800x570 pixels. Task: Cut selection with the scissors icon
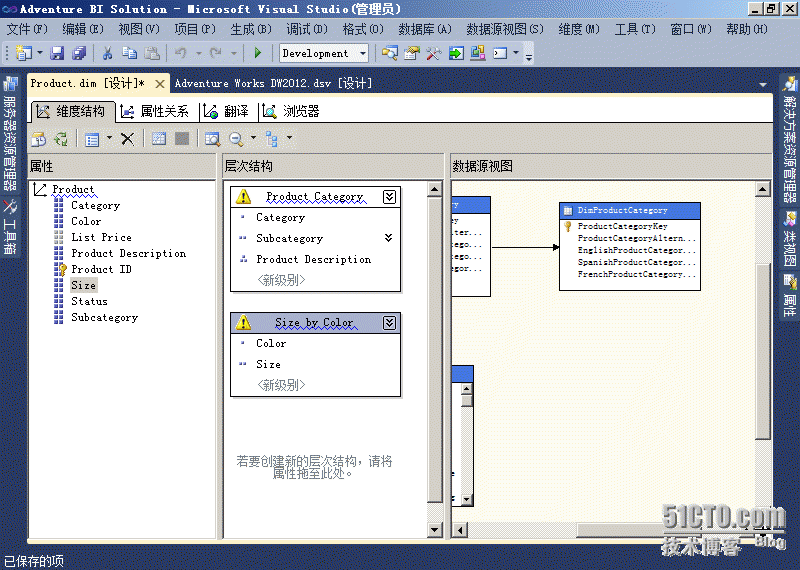click(107, 53)
